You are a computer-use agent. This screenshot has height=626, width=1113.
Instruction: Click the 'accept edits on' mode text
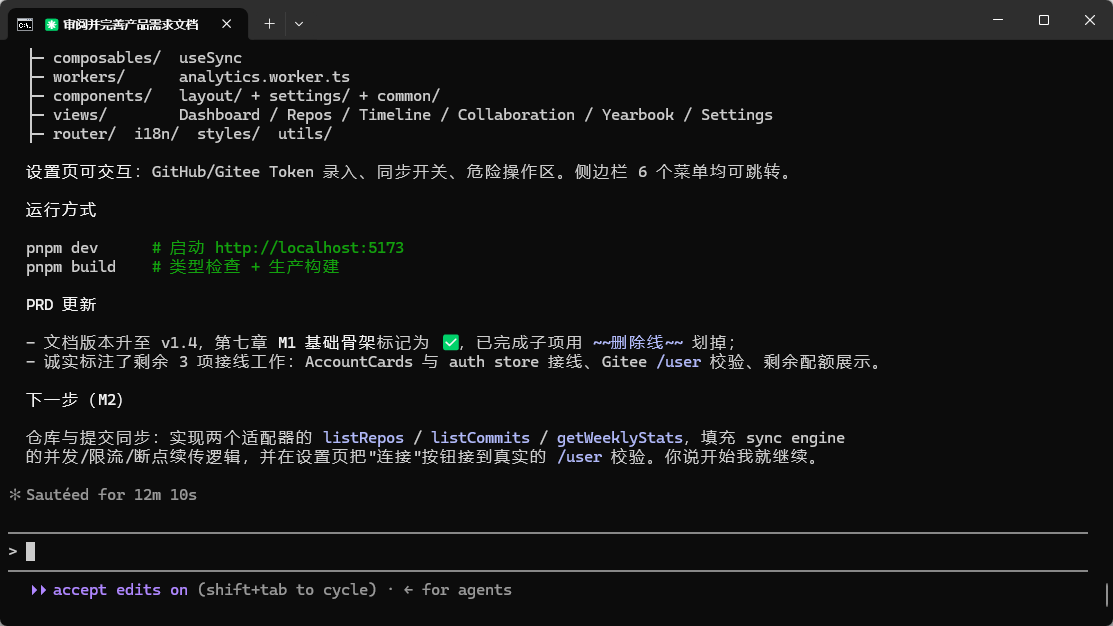click(120, 590)
